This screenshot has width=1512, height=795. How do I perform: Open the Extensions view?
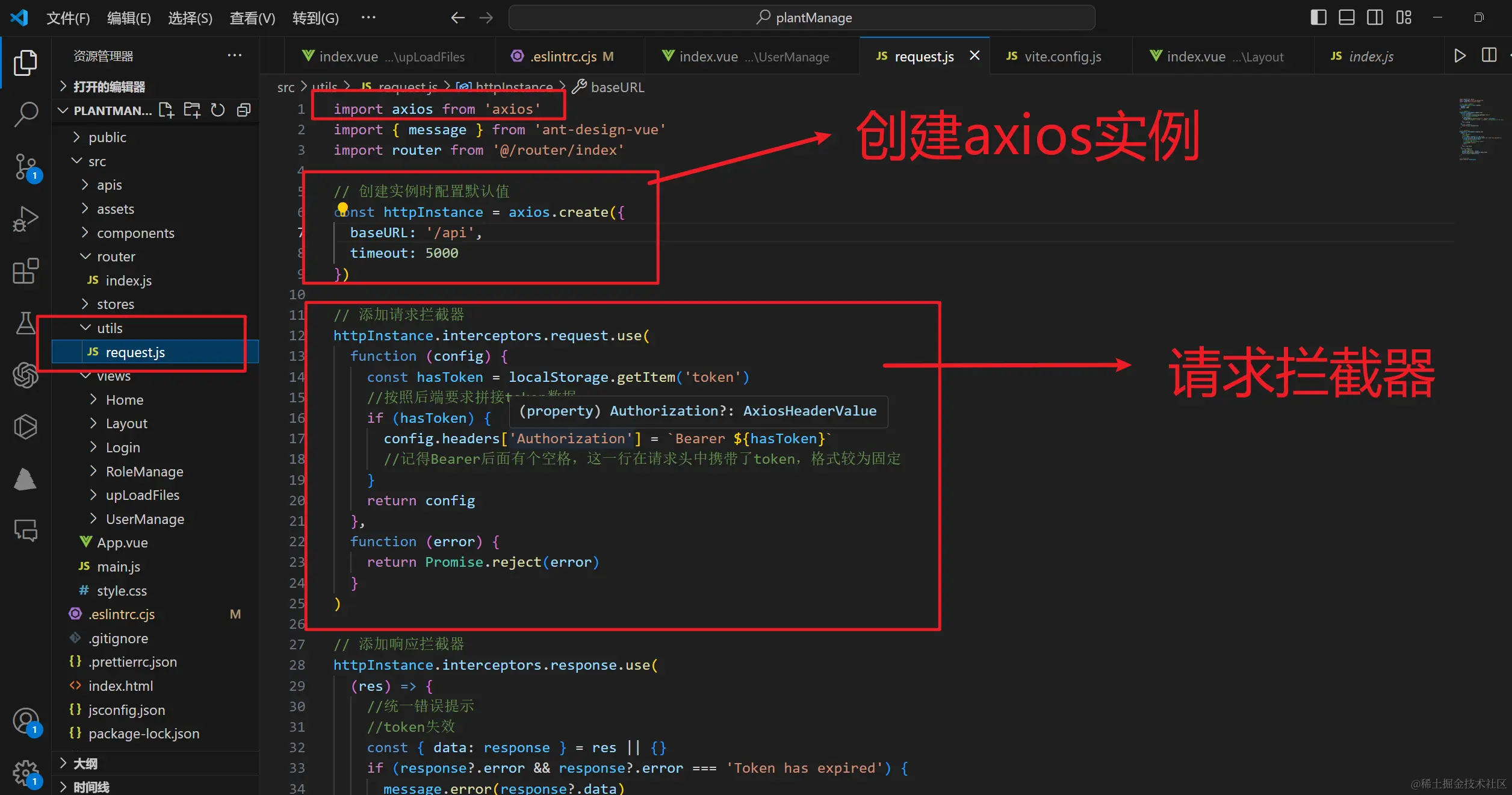click(x=25, y=271)
